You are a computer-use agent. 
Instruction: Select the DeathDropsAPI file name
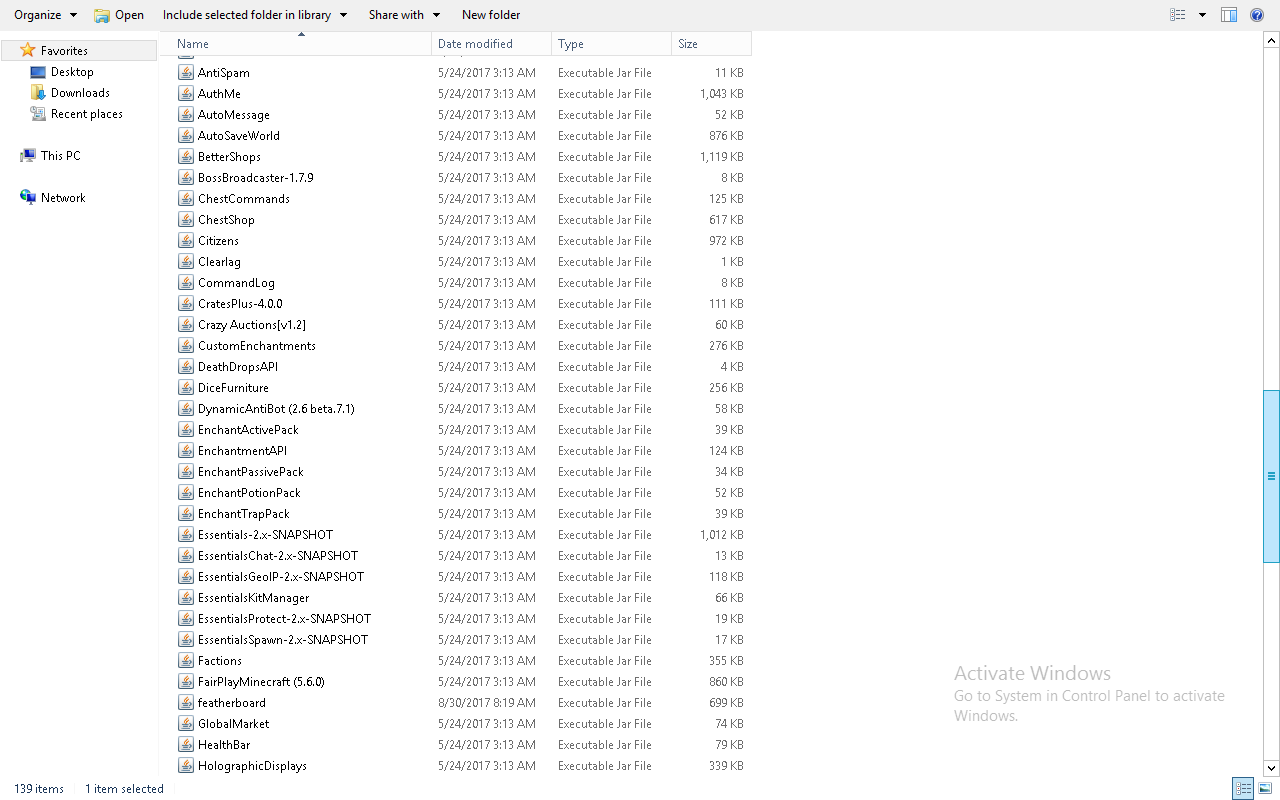pyautogui.click(x=238, y=367)
